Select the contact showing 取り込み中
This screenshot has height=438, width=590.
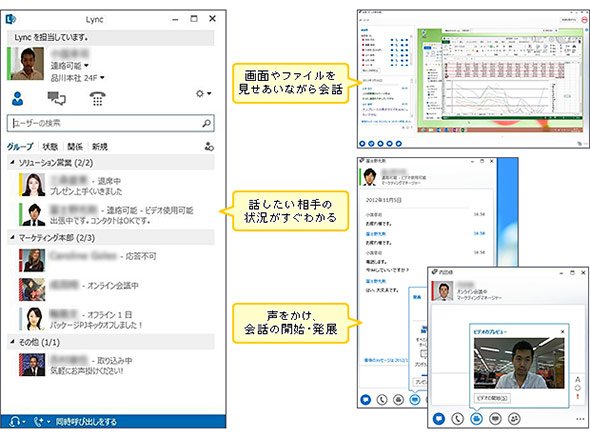[x=111, y=365]
